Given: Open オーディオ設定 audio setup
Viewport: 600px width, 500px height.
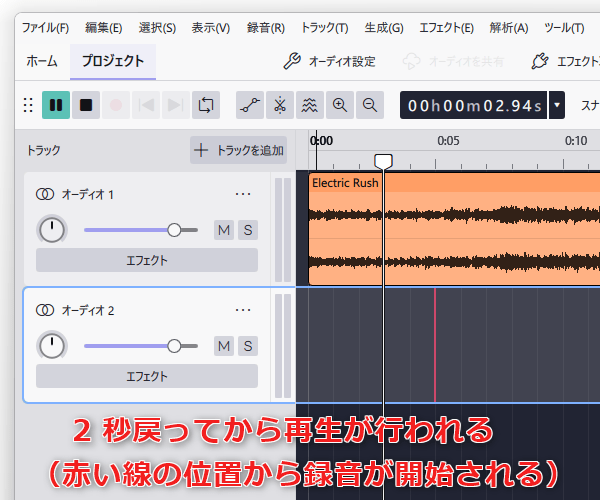Looking at the screenshot, I should (329, 61).
